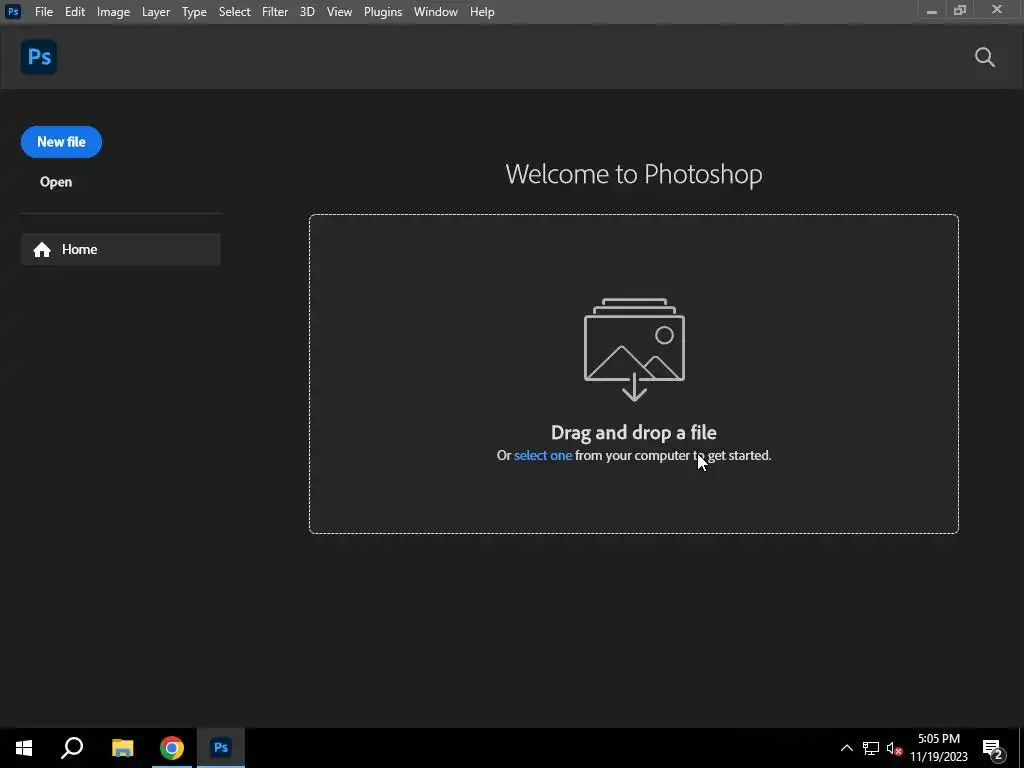Minimize the Photoshop window
Viewport: 1024px width, 768px height.
932,11
